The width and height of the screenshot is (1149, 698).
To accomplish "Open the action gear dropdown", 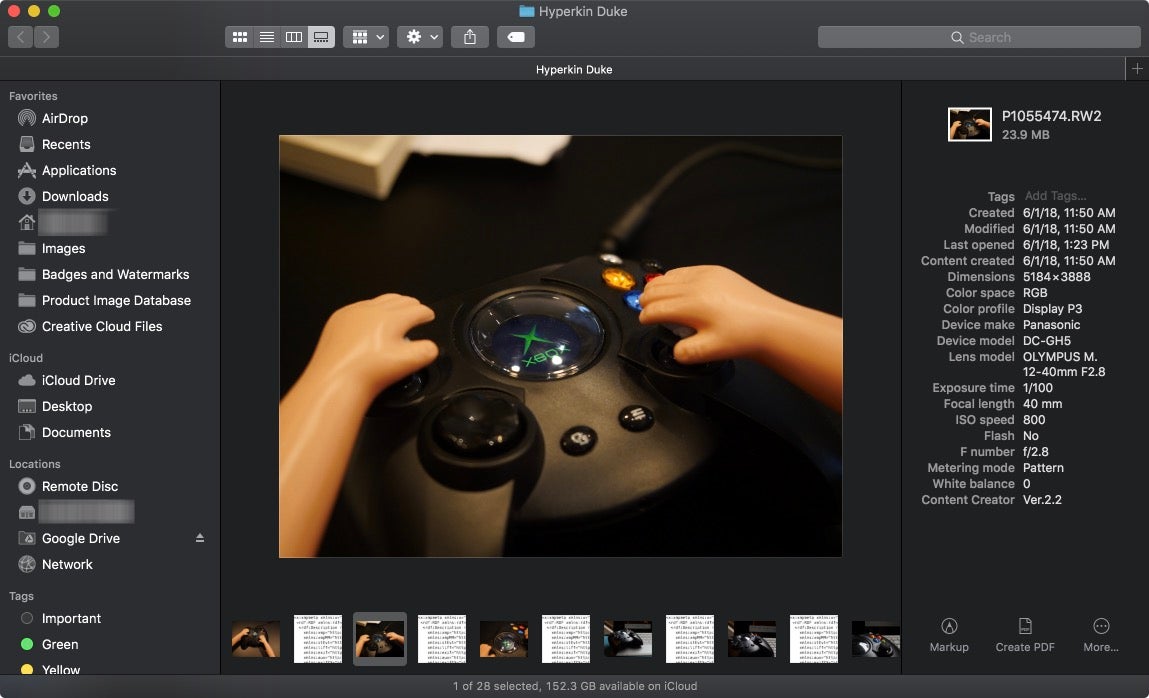I will coord(419,37).
